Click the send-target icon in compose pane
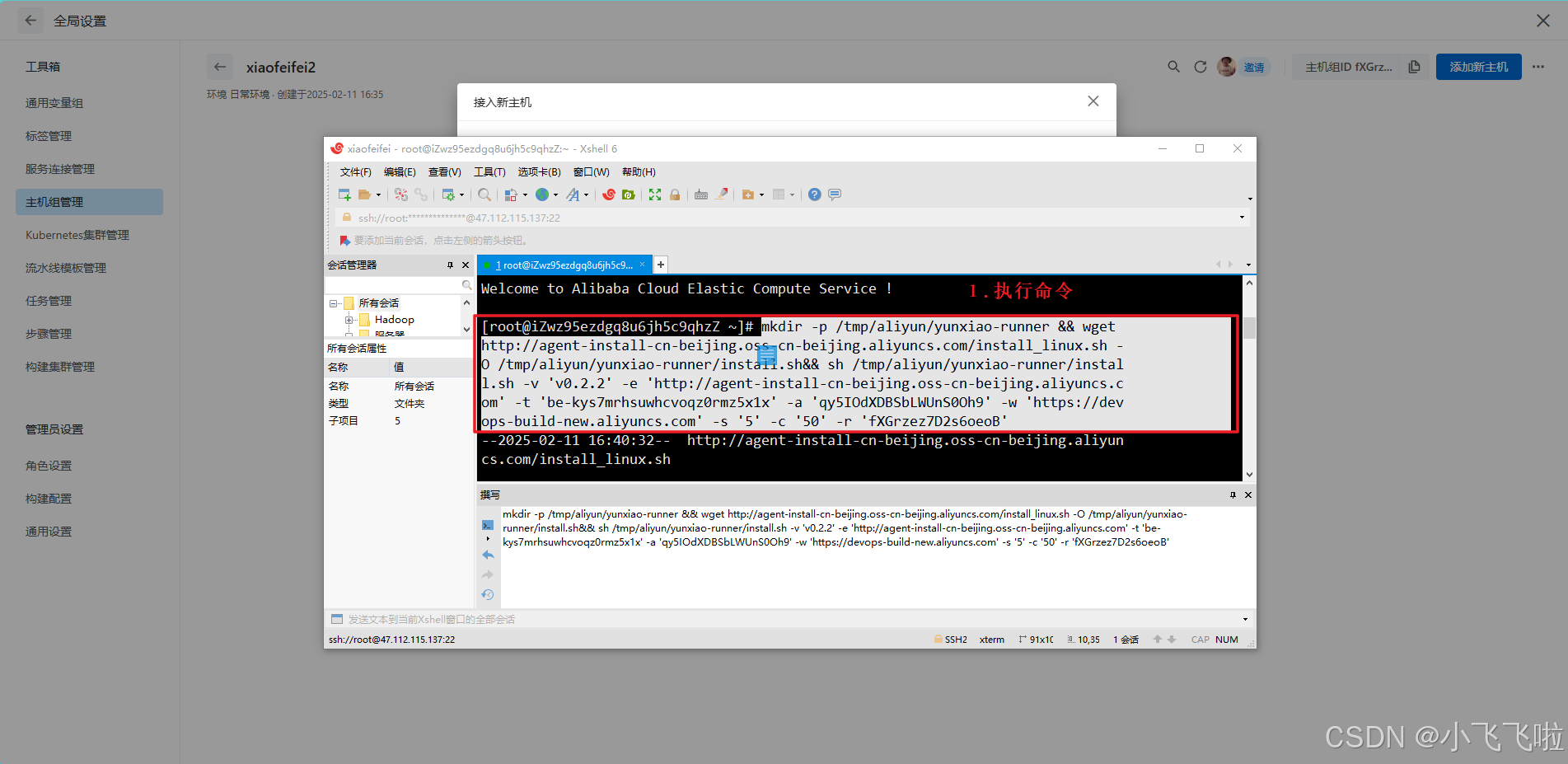 point(488,525)
